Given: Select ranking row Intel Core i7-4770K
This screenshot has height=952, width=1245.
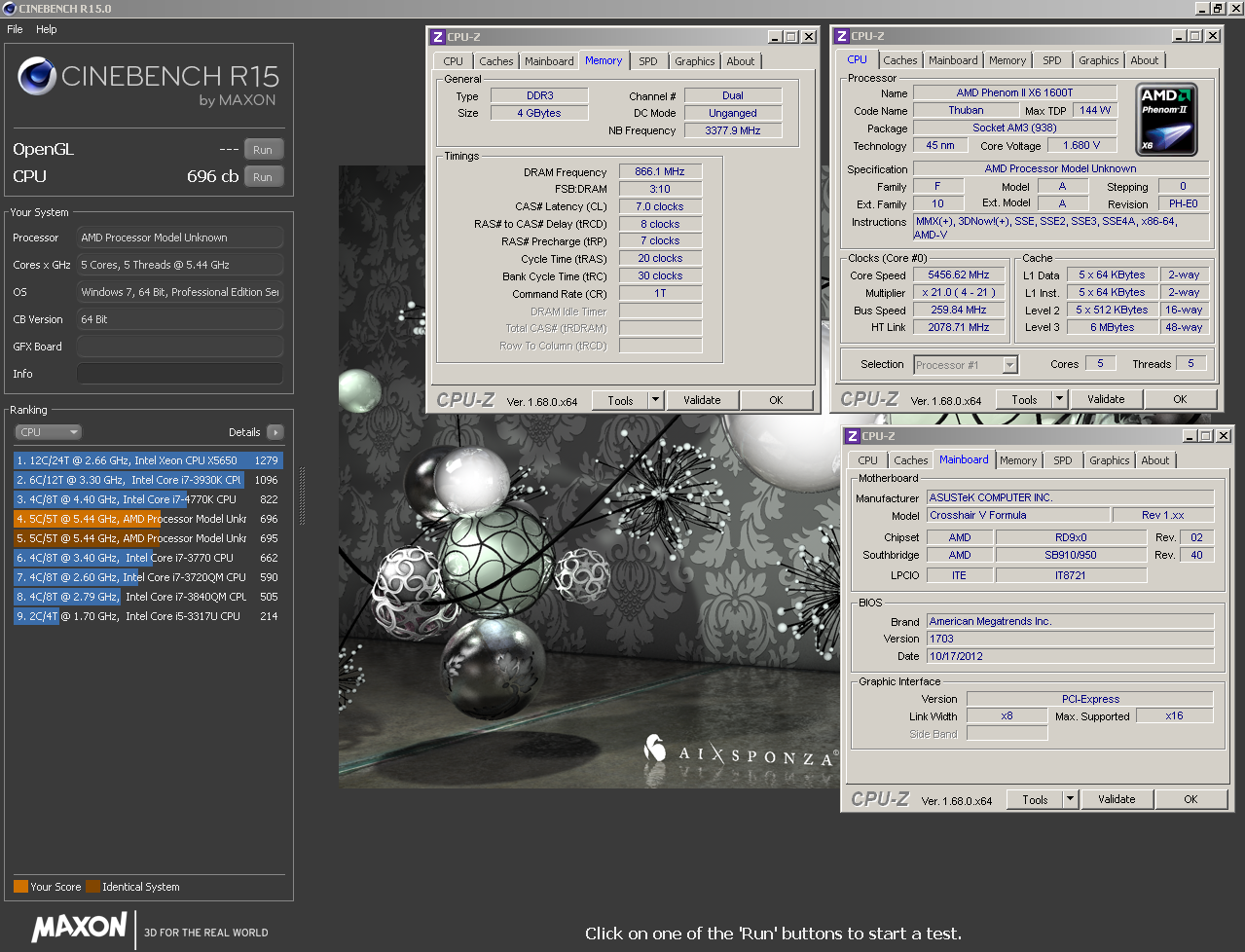Looking at the screenshot, I should coord(148,499).
